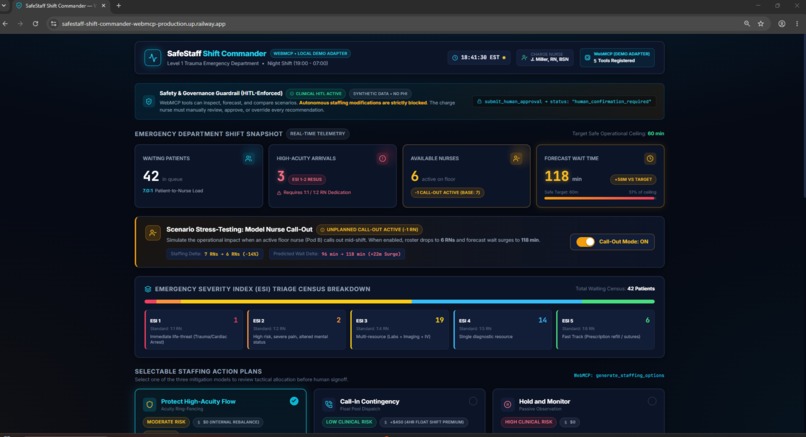The width and height of the screenshot is (806, 437).
Task: Click the yellow ESI 3 segment of triage bar
Action: 296,302
